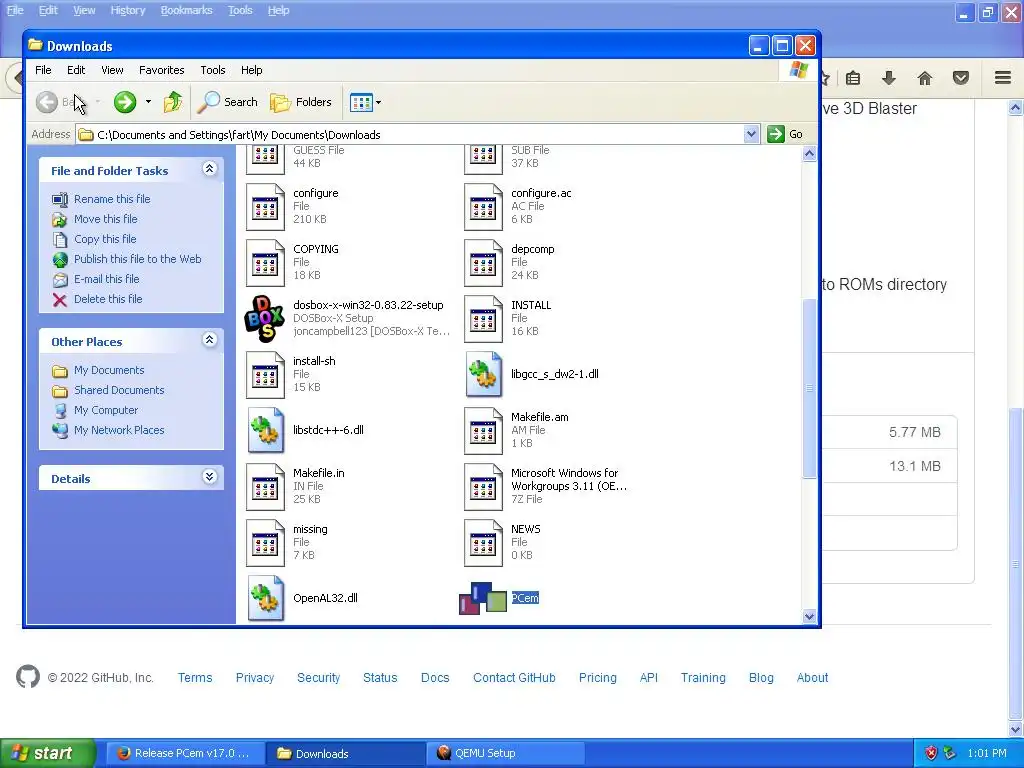1024x768 pixels.
Task: Open Firefox Bookmarks menu
Action: click(x=186, y=10)
